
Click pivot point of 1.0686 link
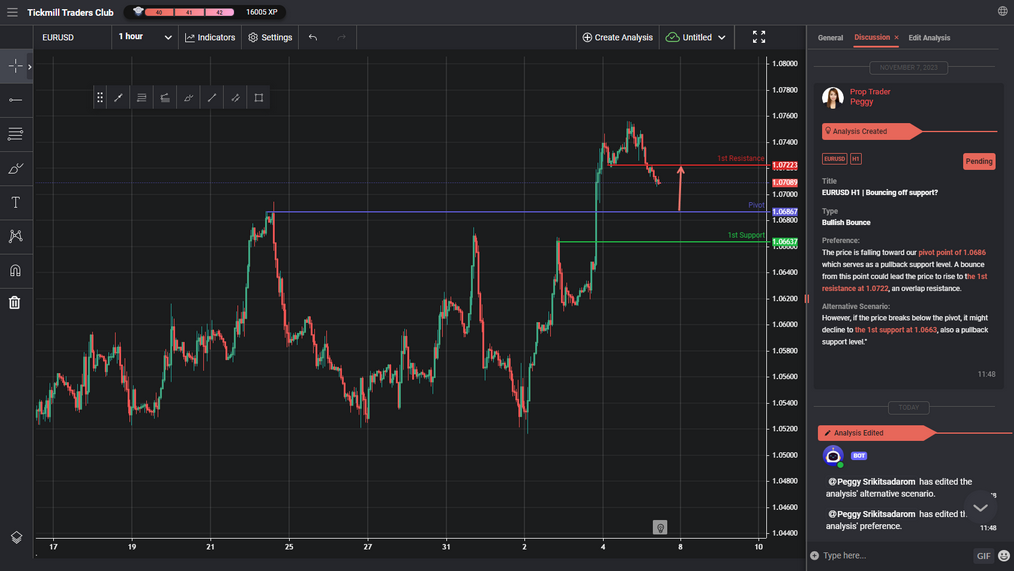952,253
